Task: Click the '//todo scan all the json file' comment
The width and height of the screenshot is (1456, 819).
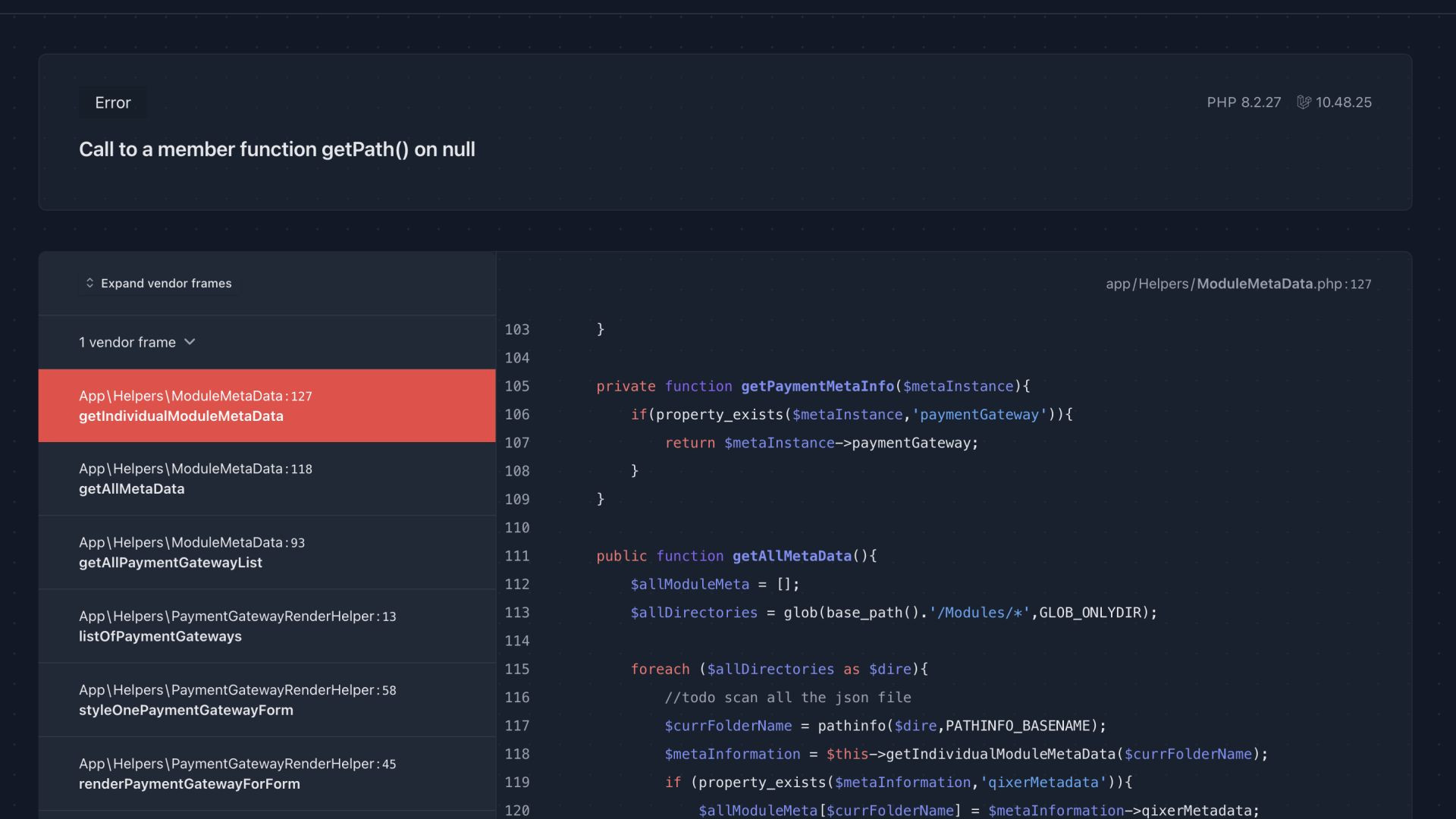Action: coord(788,698)
